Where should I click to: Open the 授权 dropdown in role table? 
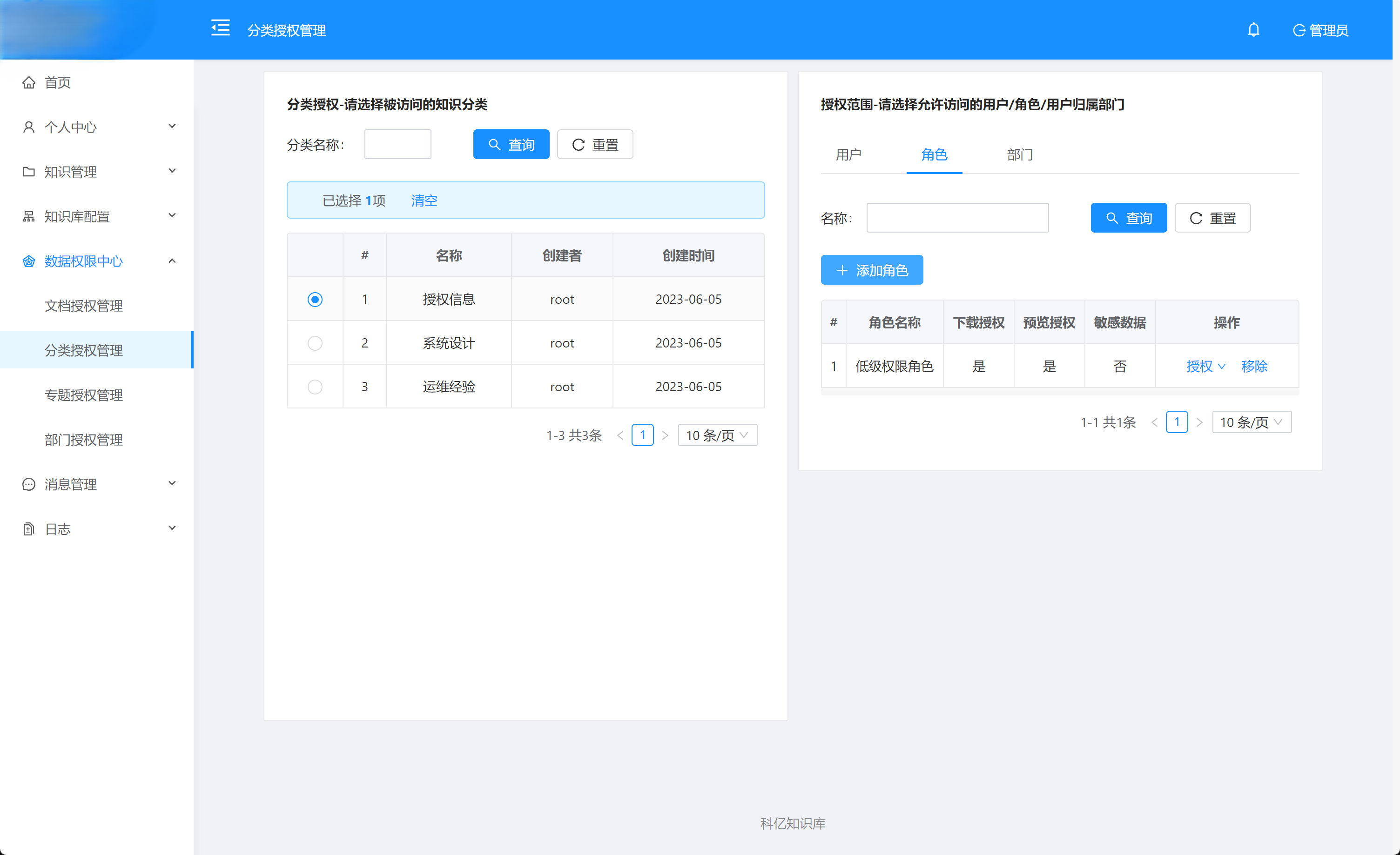[1205, 366]
